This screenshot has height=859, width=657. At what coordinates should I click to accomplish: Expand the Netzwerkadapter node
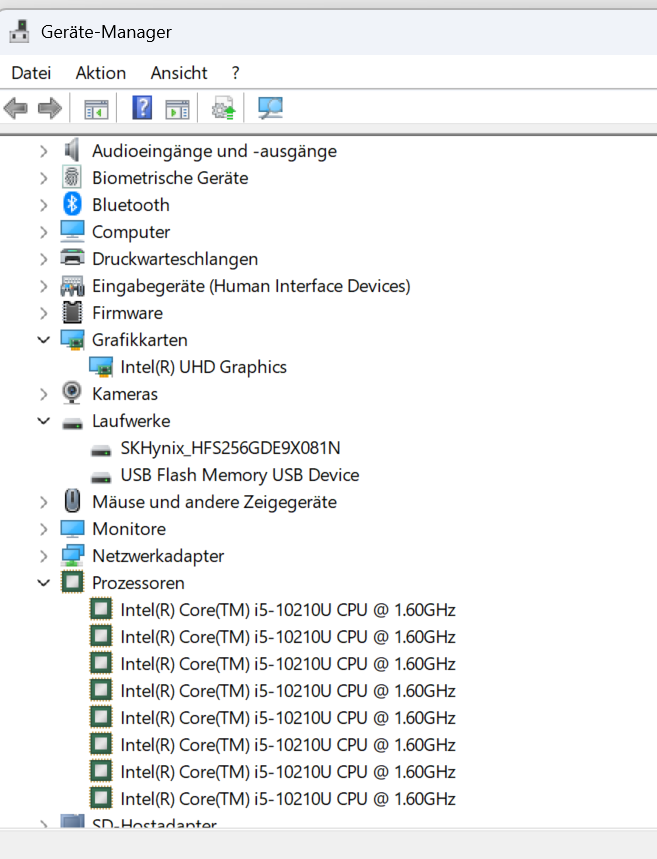click(x=43, y=556)
